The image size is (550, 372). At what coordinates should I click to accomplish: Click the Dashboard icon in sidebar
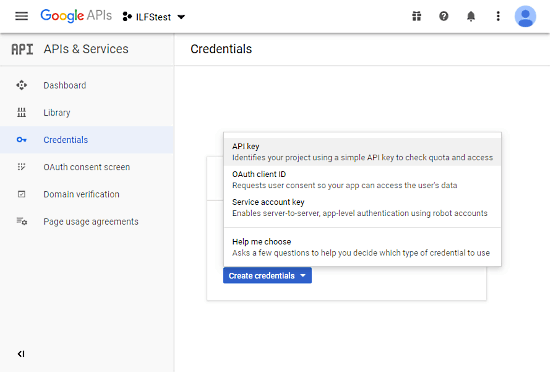coord(21,85)
